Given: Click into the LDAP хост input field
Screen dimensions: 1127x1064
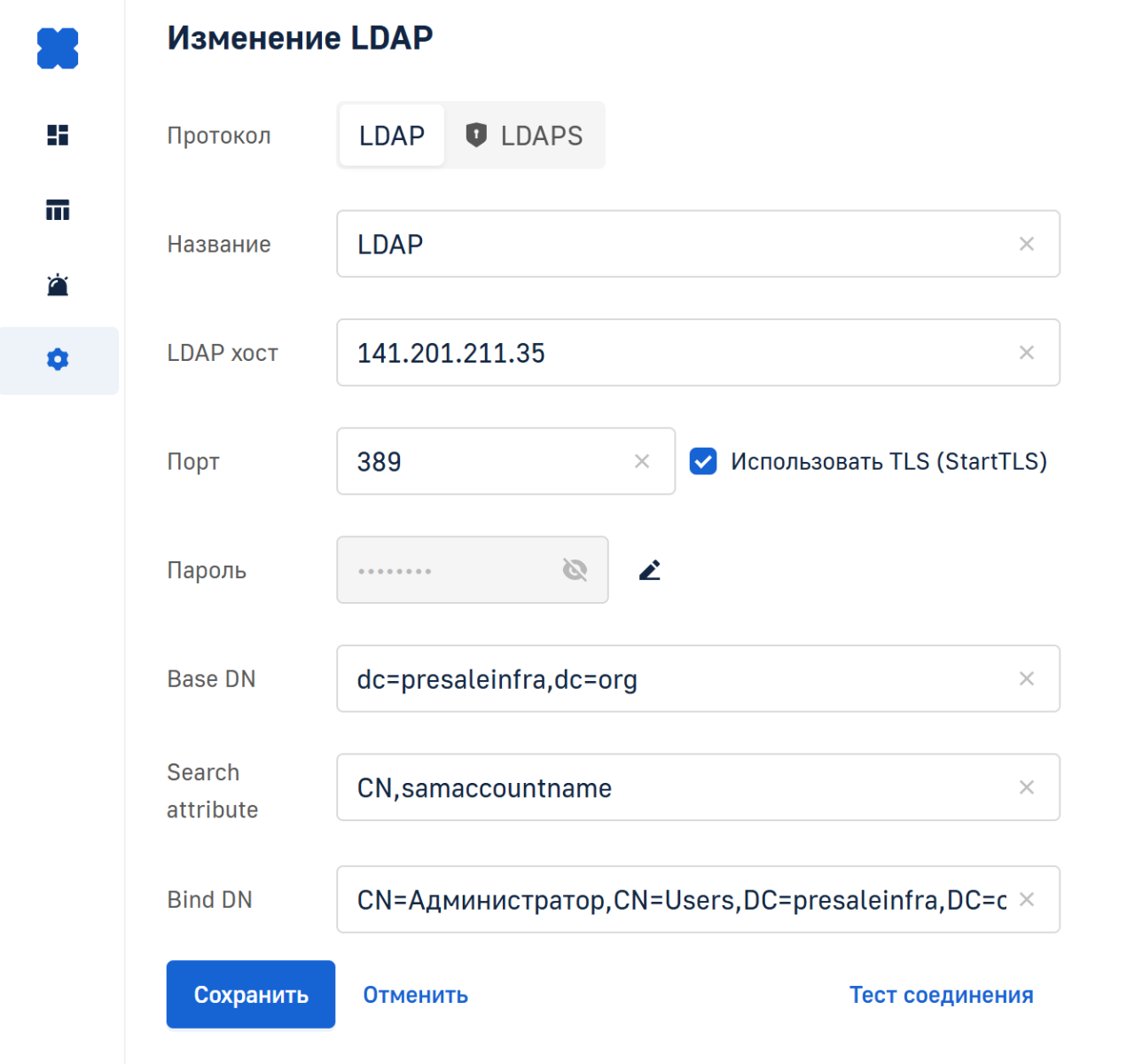Looking at the screenshot, I should pos(674,353).
